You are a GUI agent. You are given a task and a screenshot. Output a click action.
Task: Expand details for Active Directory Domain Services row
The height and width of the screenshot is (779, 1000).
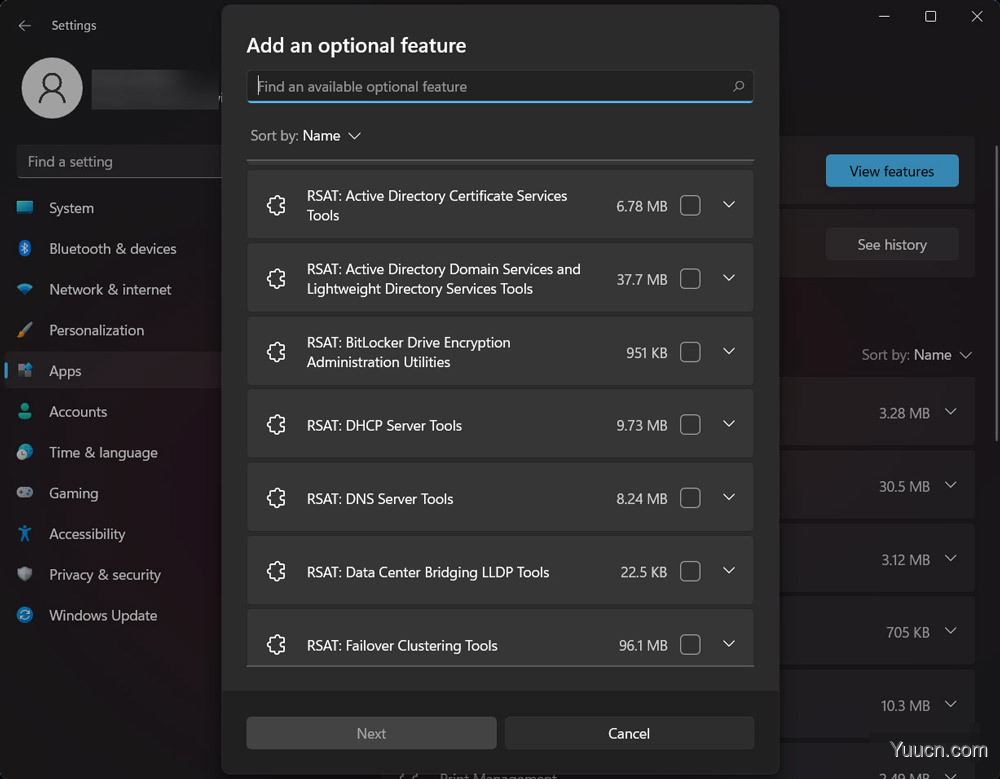point(729,278)
